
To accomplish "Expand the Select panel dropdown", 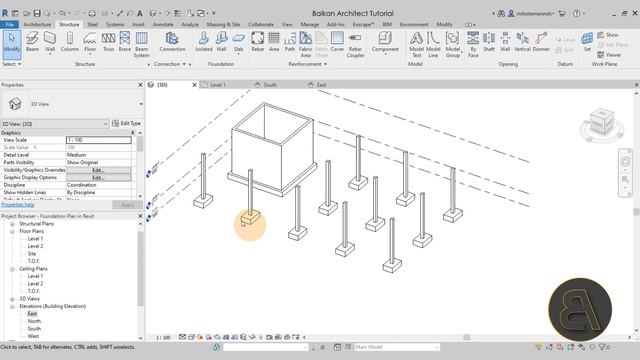I will [x=11, y=64].
